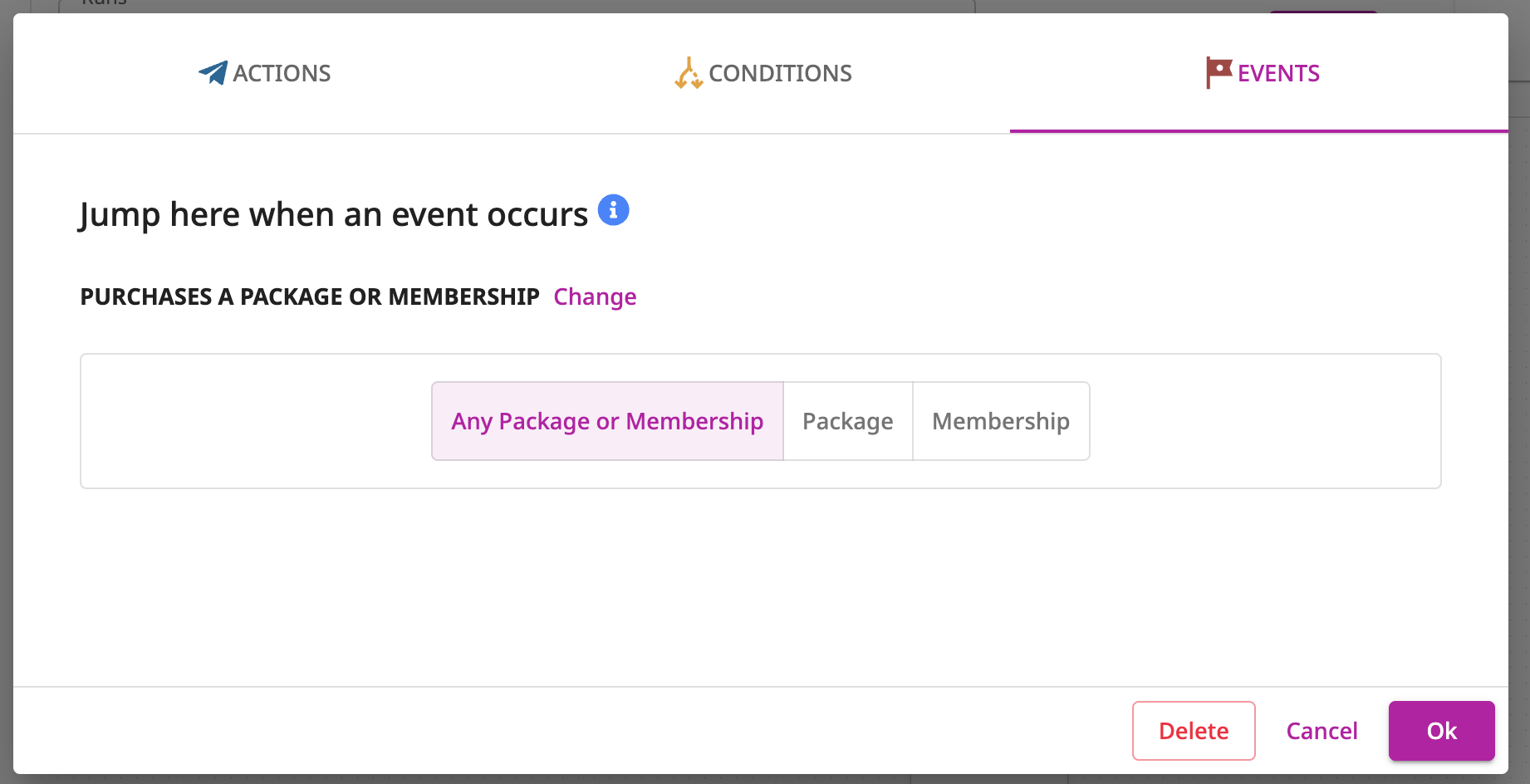Click the paper plane Actions icon
1530x784 pixels.
click(x=213, y=73)
